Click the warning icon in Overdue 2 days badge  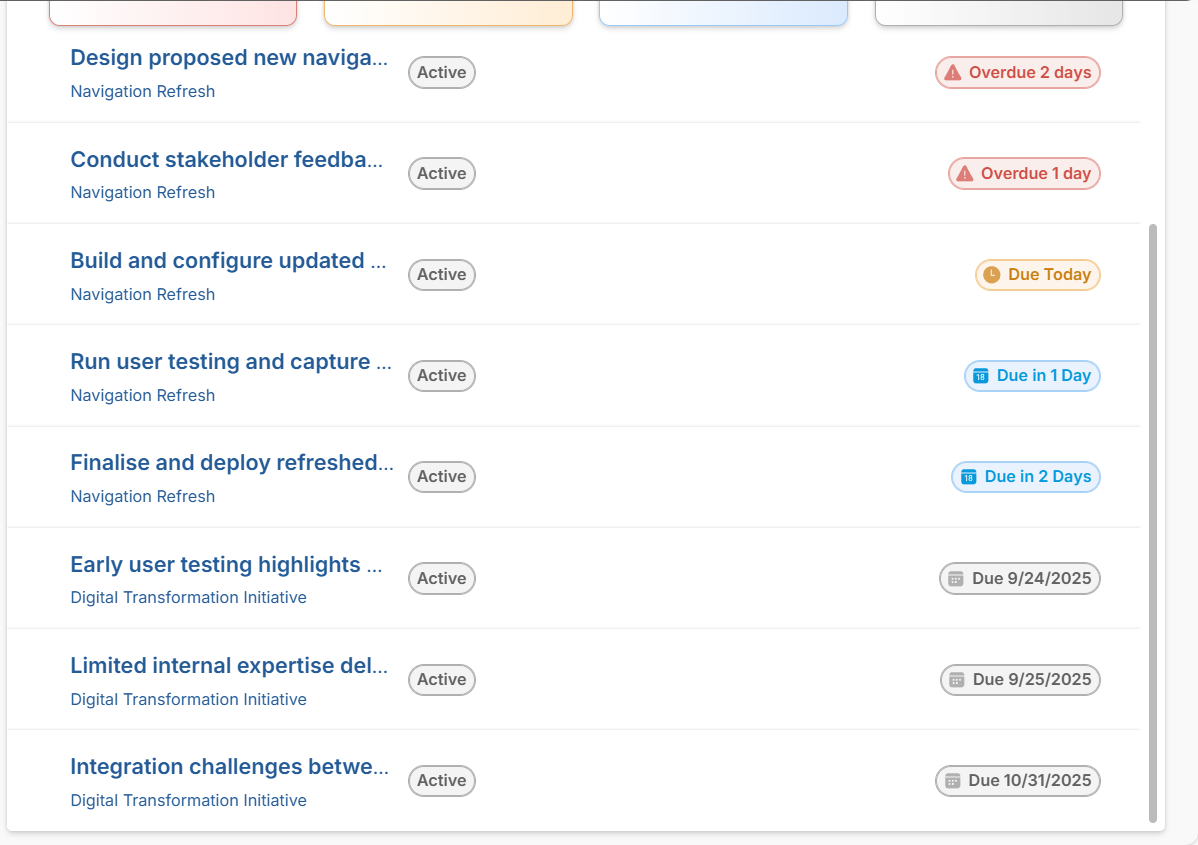point(952,73)
